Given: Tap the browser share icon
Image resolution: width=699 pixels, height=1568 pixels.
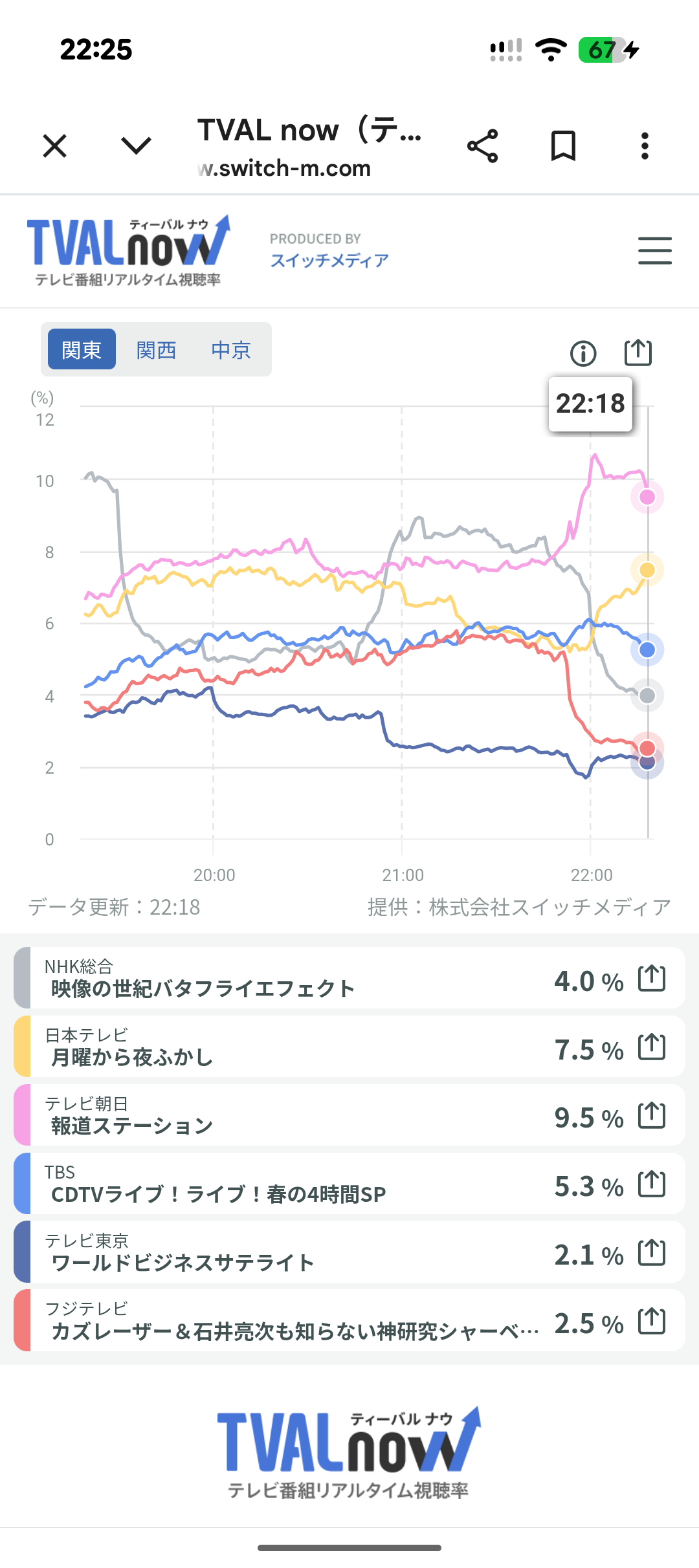Looking at the screenshot, I should 482,146.
